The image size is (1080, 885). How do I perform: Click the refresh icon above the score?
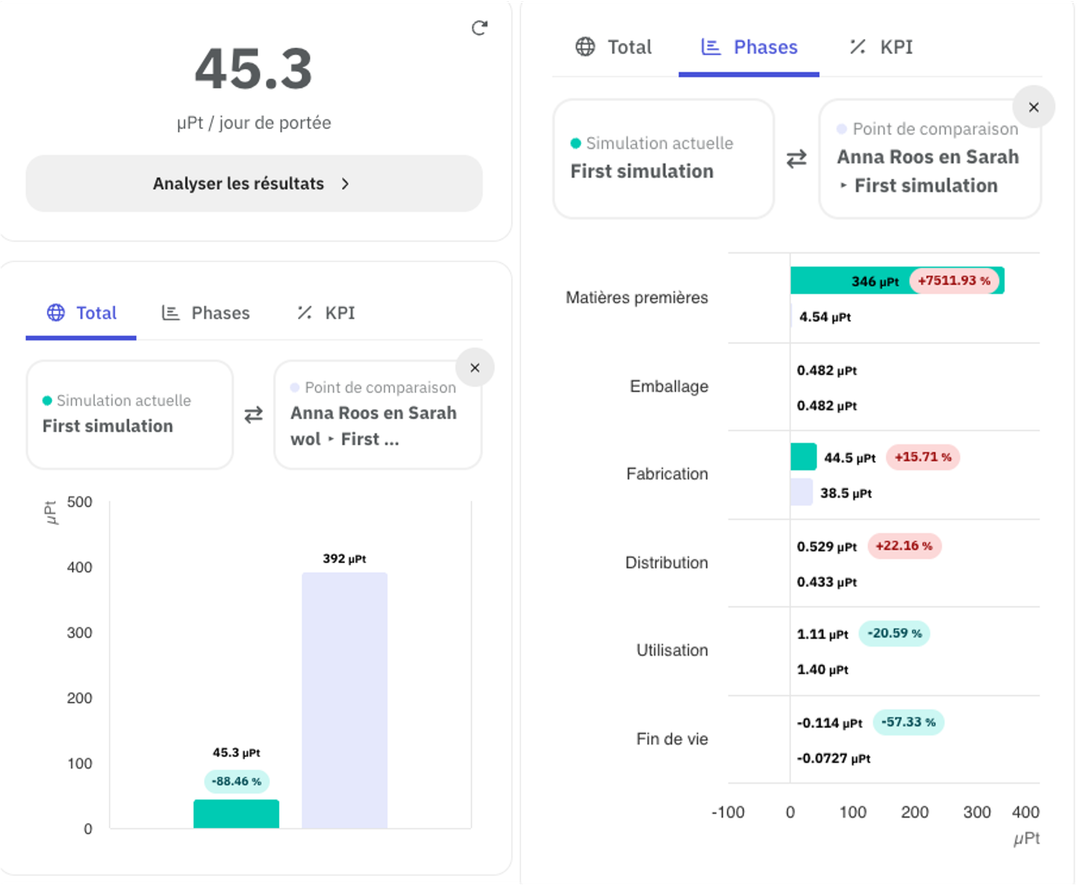click(x=479, y=28)
